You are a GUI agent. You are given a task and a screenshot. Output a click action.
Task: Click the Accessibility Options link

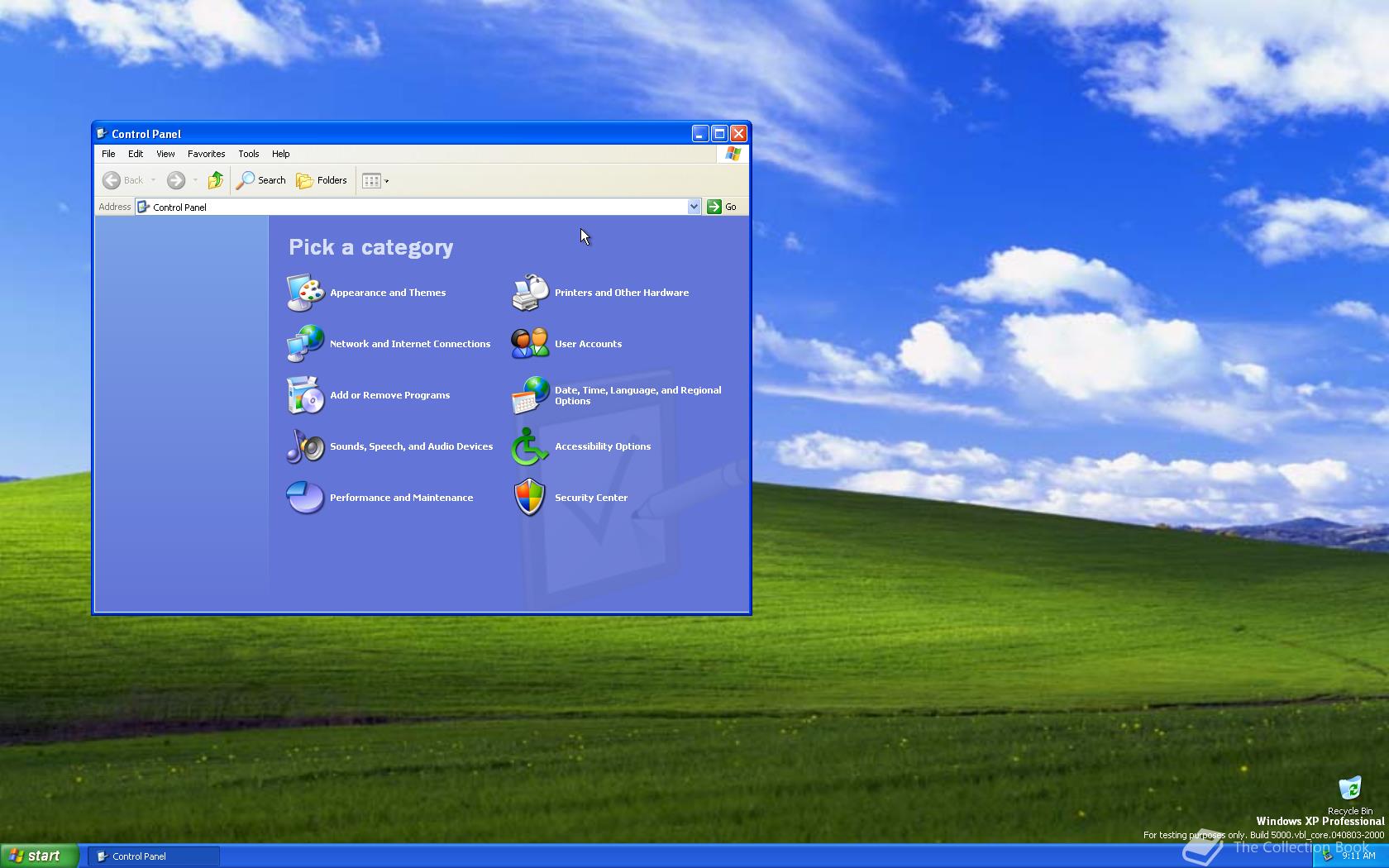point(603,446)
